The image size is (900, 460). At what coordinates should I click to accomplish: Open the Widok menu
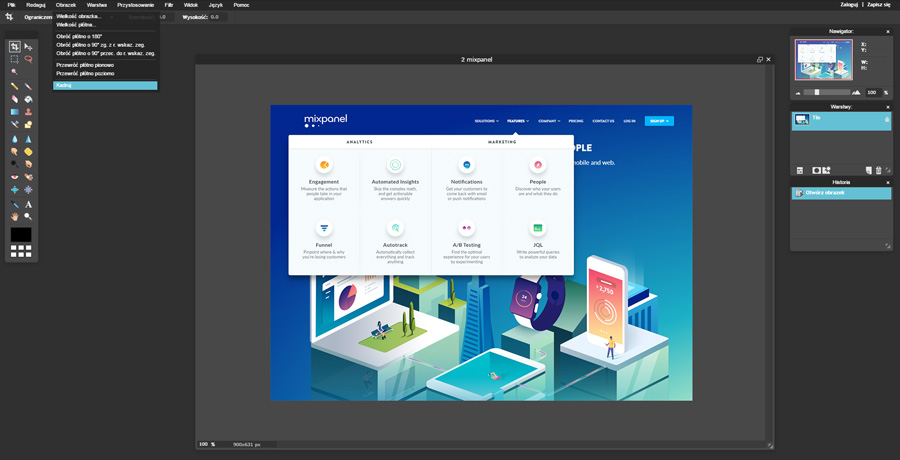(x=191, y=5)
